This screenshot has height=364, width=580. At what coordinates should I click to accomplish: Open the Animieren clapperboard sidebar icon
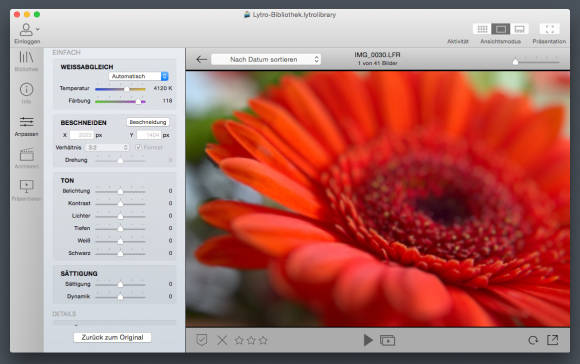[26, 155]
